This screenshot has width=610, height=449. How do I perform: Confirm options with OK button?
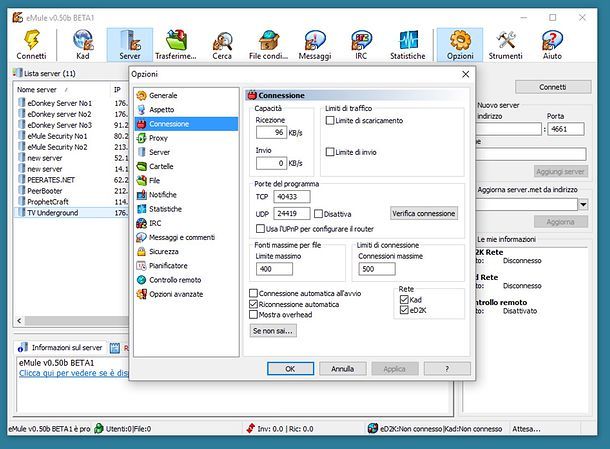[x=290, y=368]
